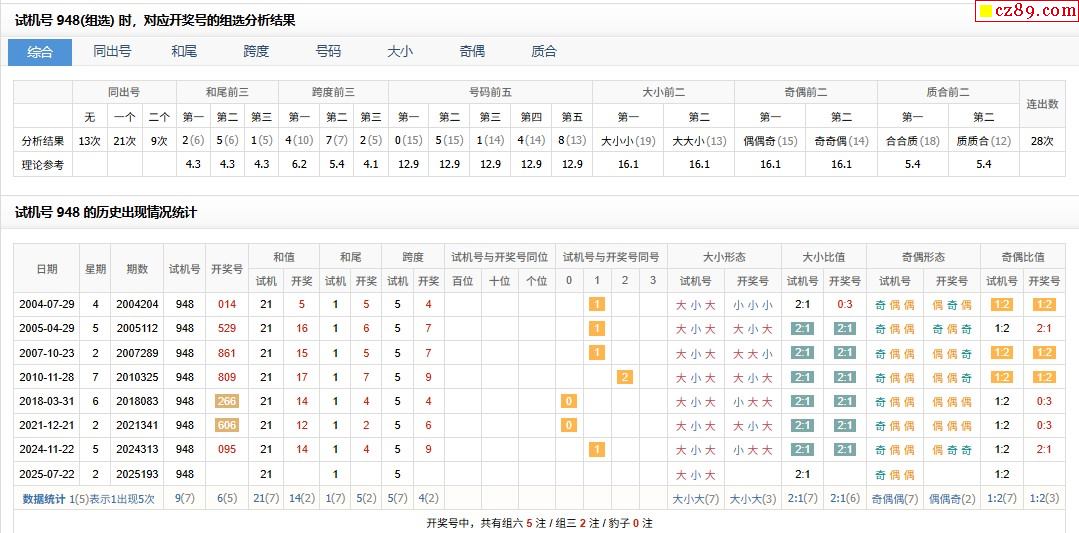This screenshot has height=533, width=1079.
Task: Click winning number 095
Action: pyautogui.click(x=226, y=450)
